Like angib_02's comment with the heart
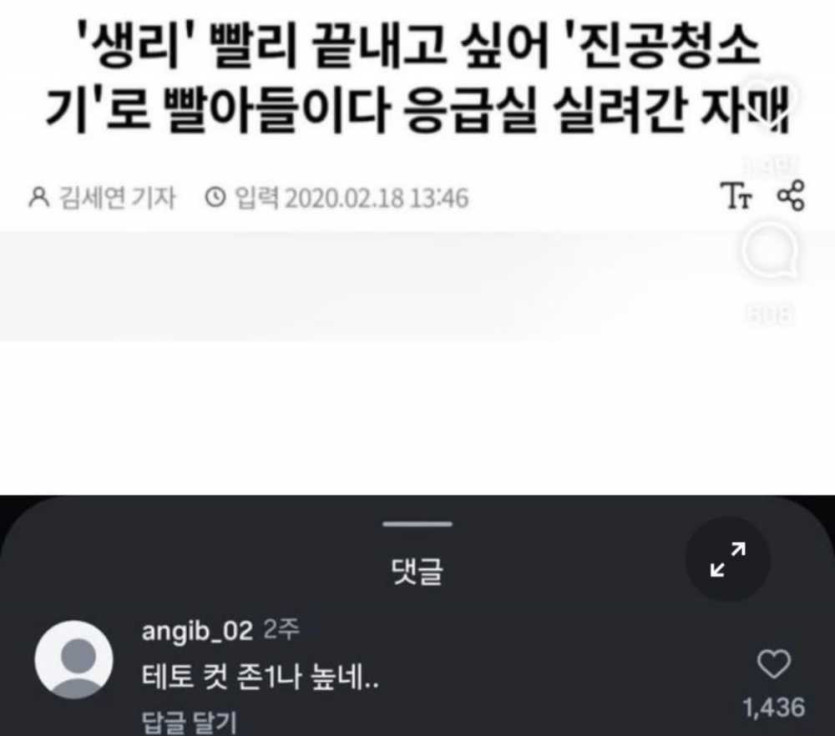835x736 pixels. pos(774,664)
